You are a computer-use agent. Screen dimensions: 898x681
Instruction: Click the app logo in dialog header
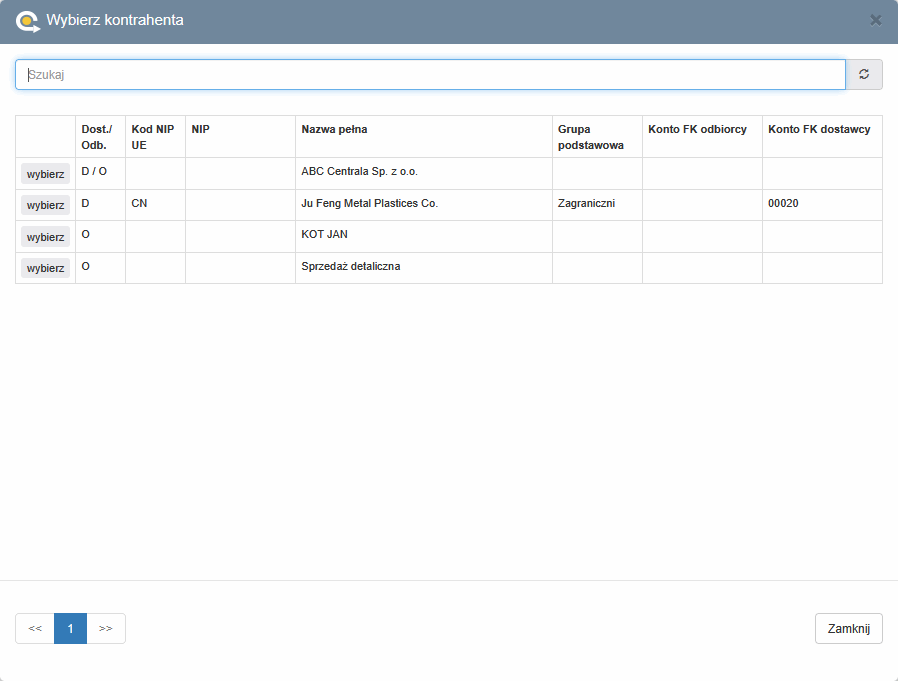27,20
